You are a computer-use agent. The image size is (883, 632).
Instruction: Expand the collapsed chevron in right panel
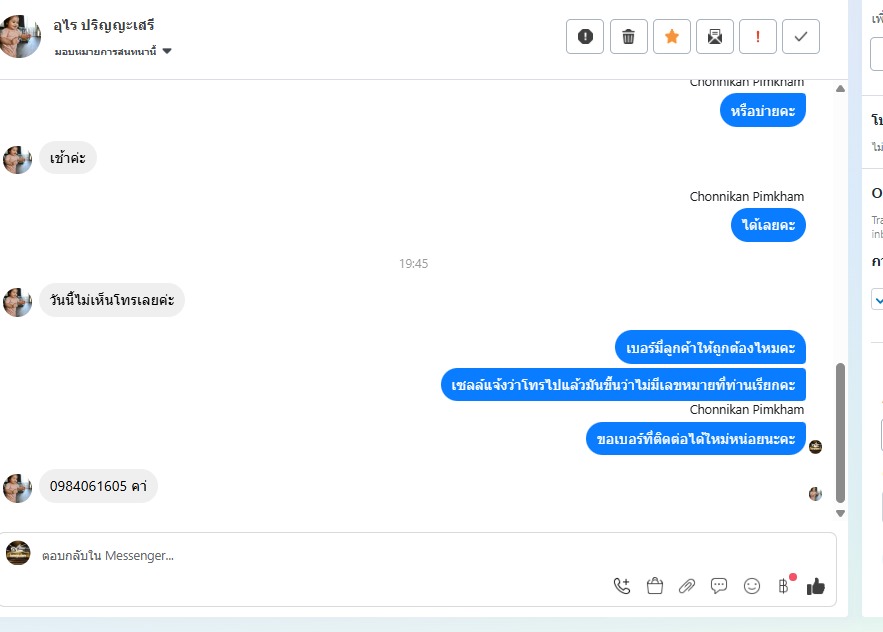click(878, 300)
